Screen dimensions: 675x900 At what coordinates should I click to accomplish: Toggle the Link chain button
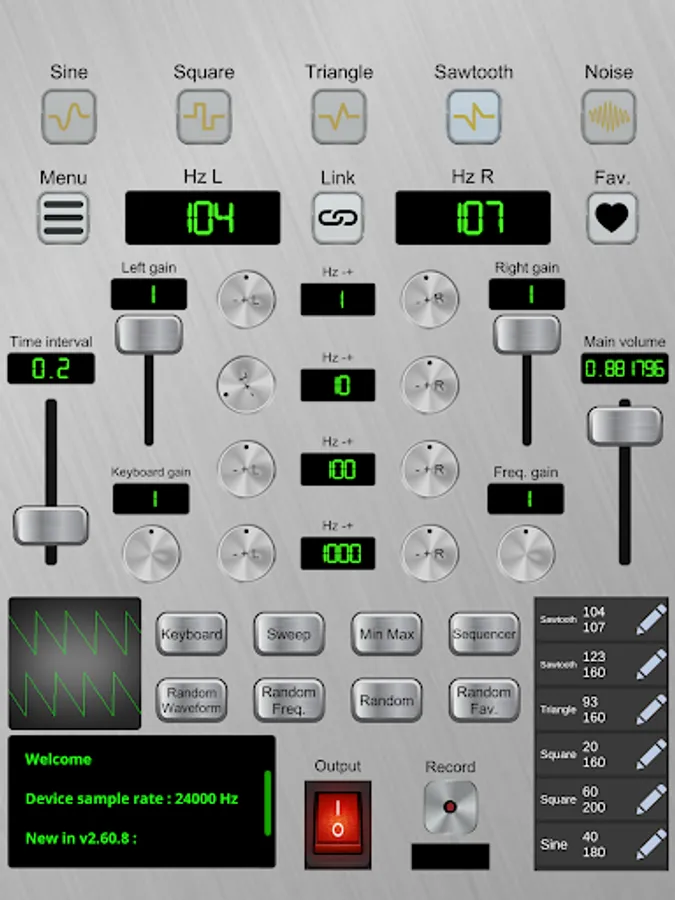coord(338,218)
